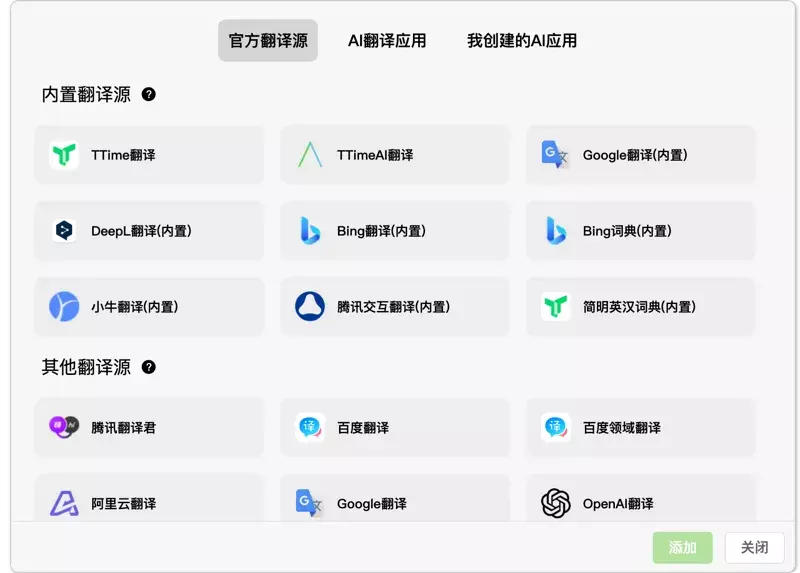
Task: Pick the Bing翻译(内置) logo icon
Action: point(310,231)
